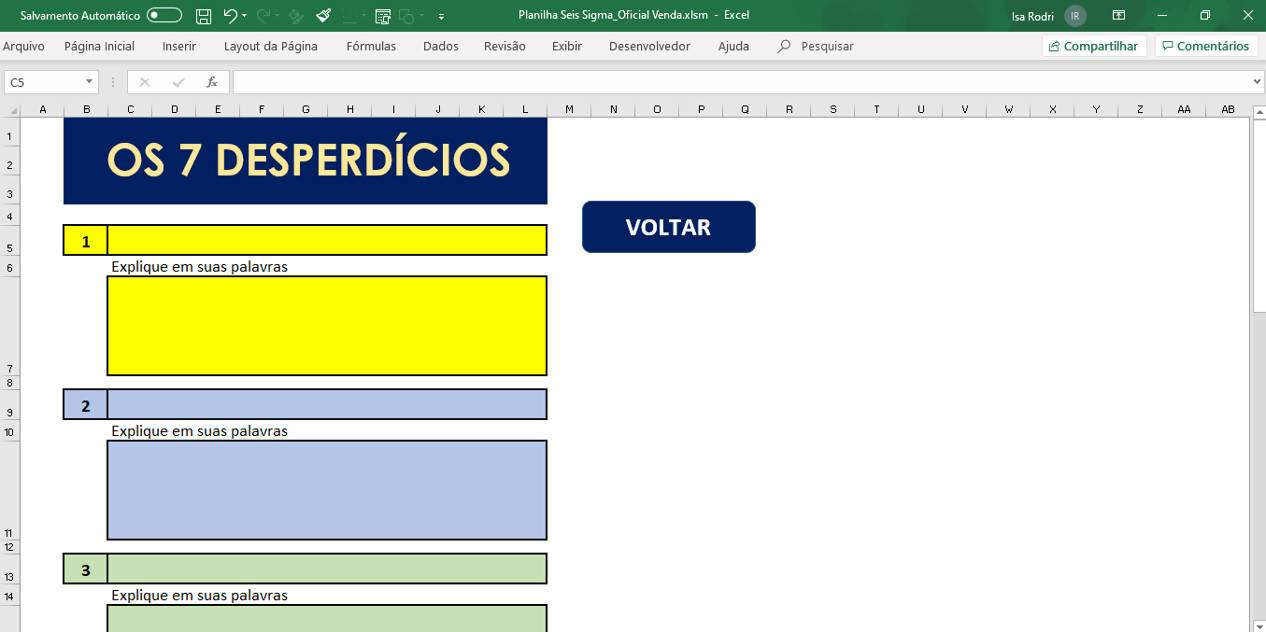Click the Save icon in quick access toolbar

(203, 16)
